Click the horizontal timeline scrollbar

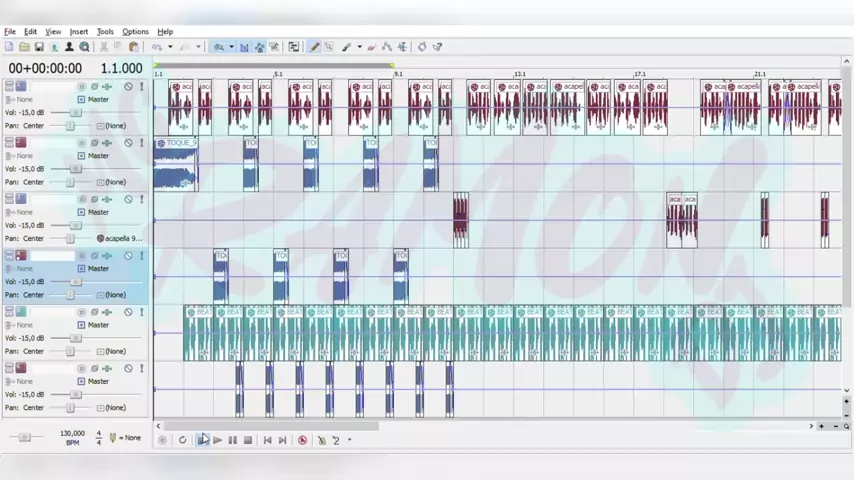[x=270, y=426]
